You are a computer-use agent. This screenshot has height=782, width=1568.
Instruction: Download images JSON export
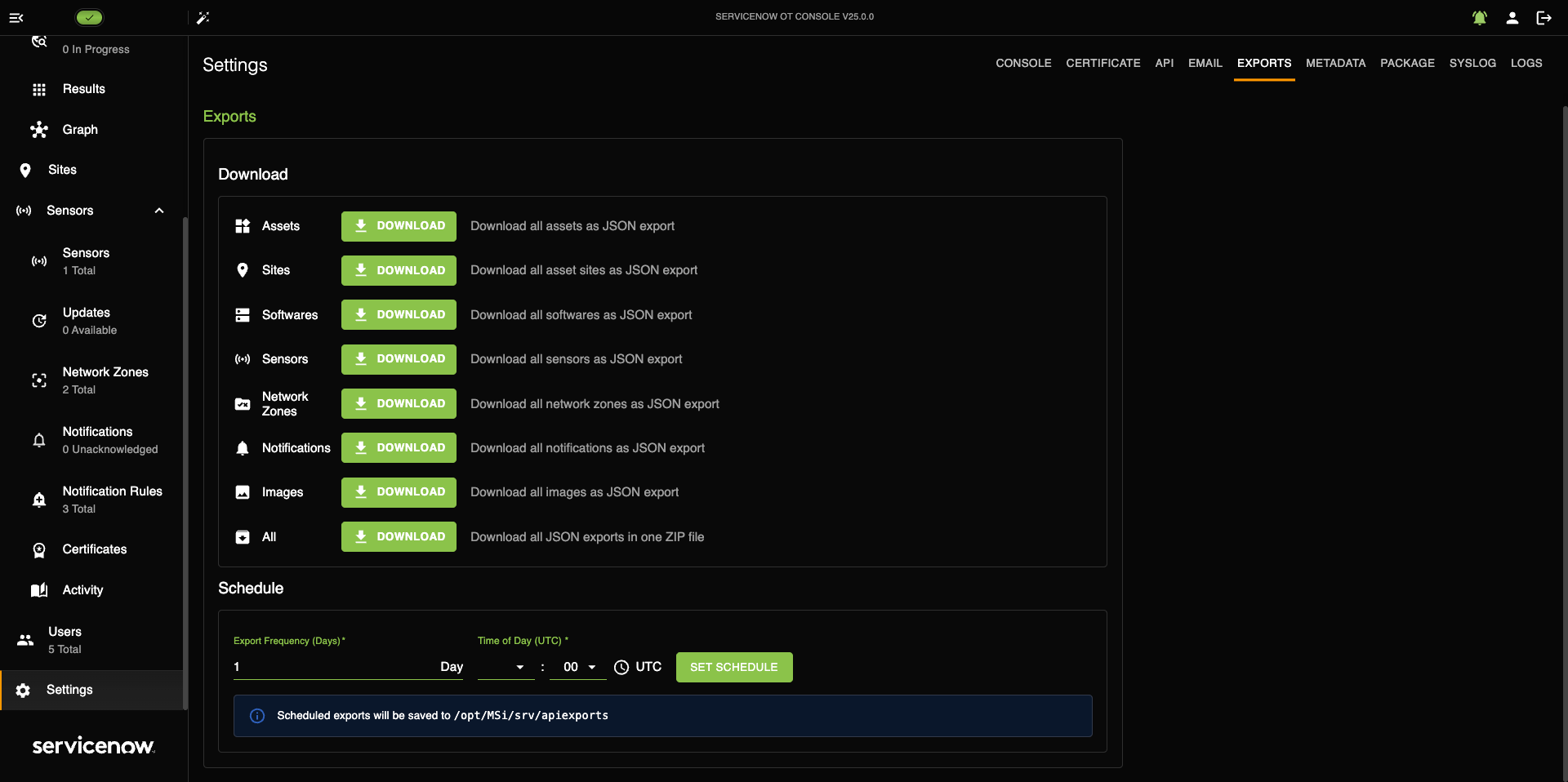tap(399, 492)
